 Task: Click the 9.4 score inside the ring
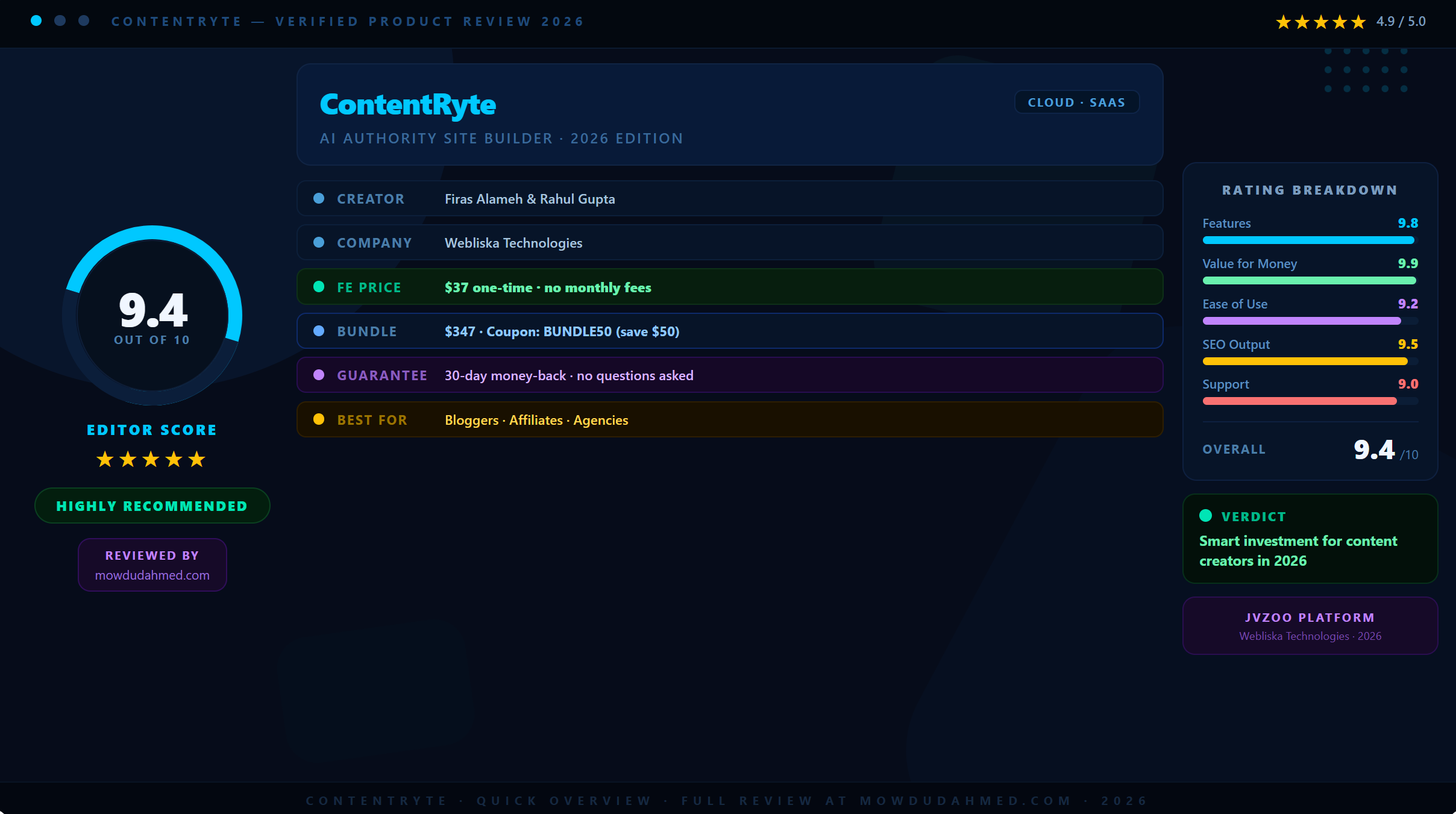point(153,310)
